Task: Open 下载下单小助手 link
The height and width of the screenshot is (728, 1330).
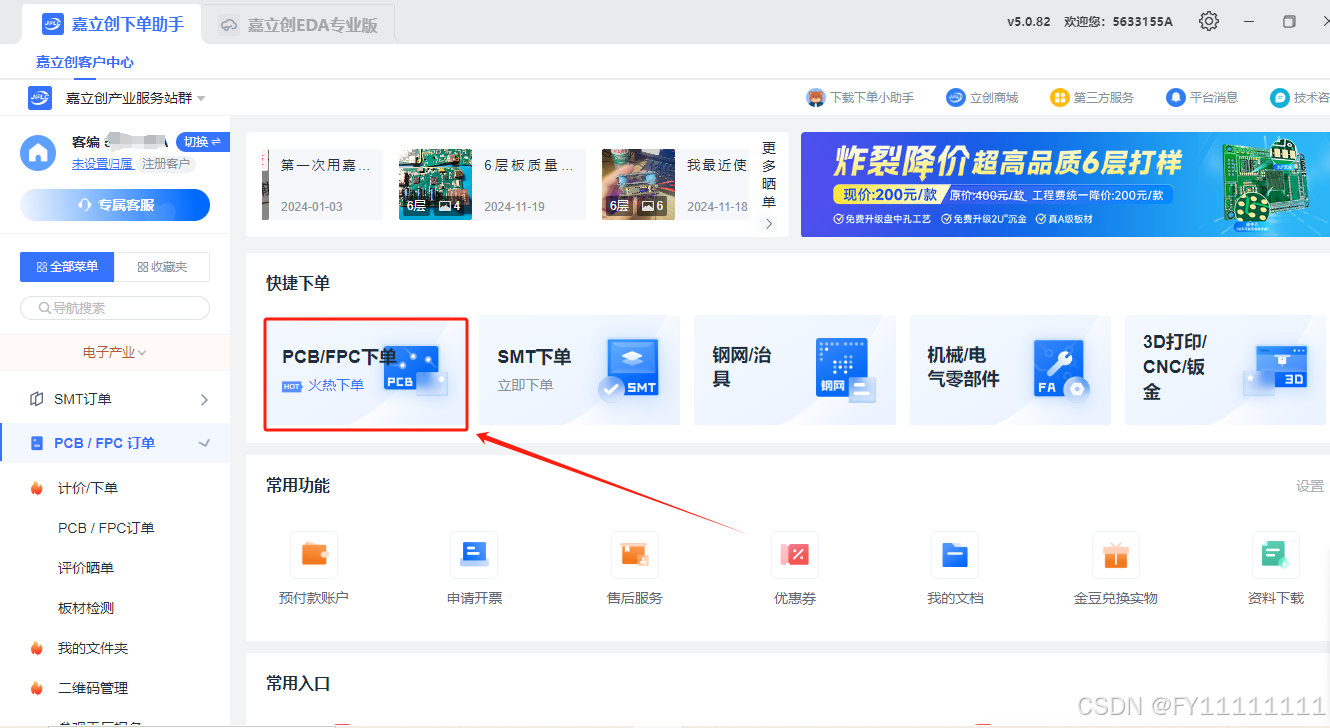Action: point(861,97)
